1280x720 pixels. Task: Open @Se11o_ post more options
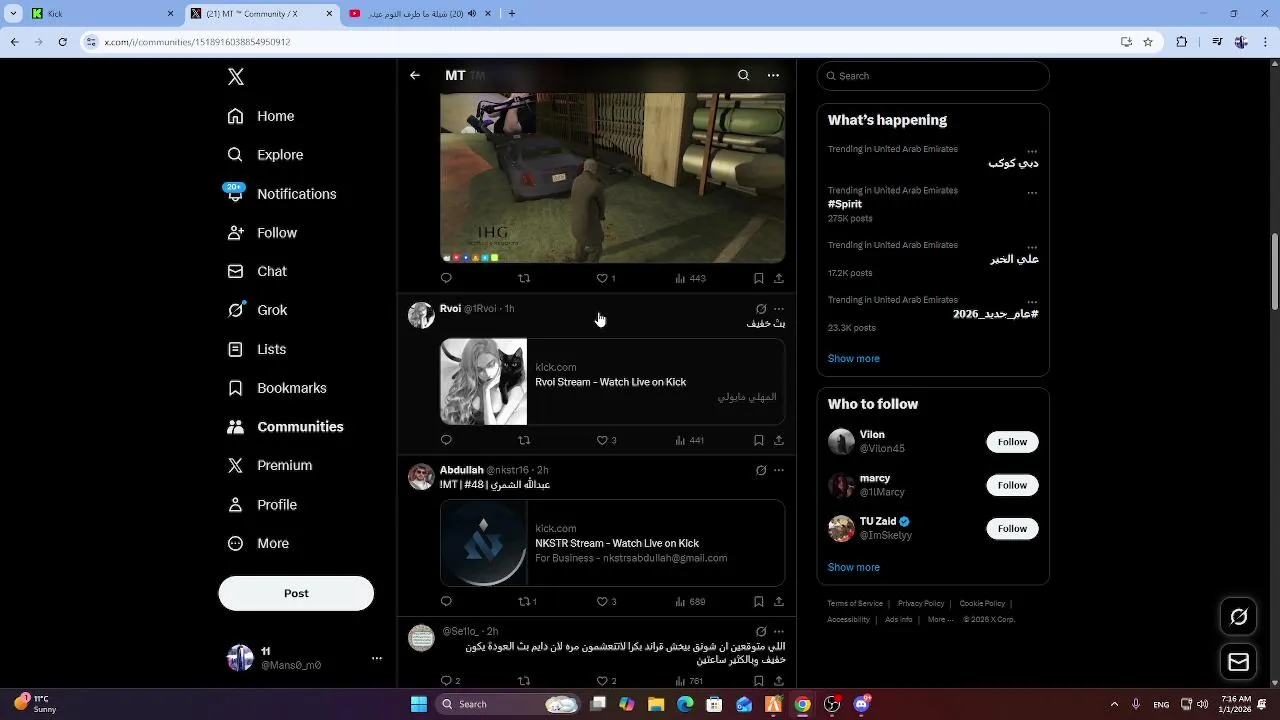click(x=779, y=632)
